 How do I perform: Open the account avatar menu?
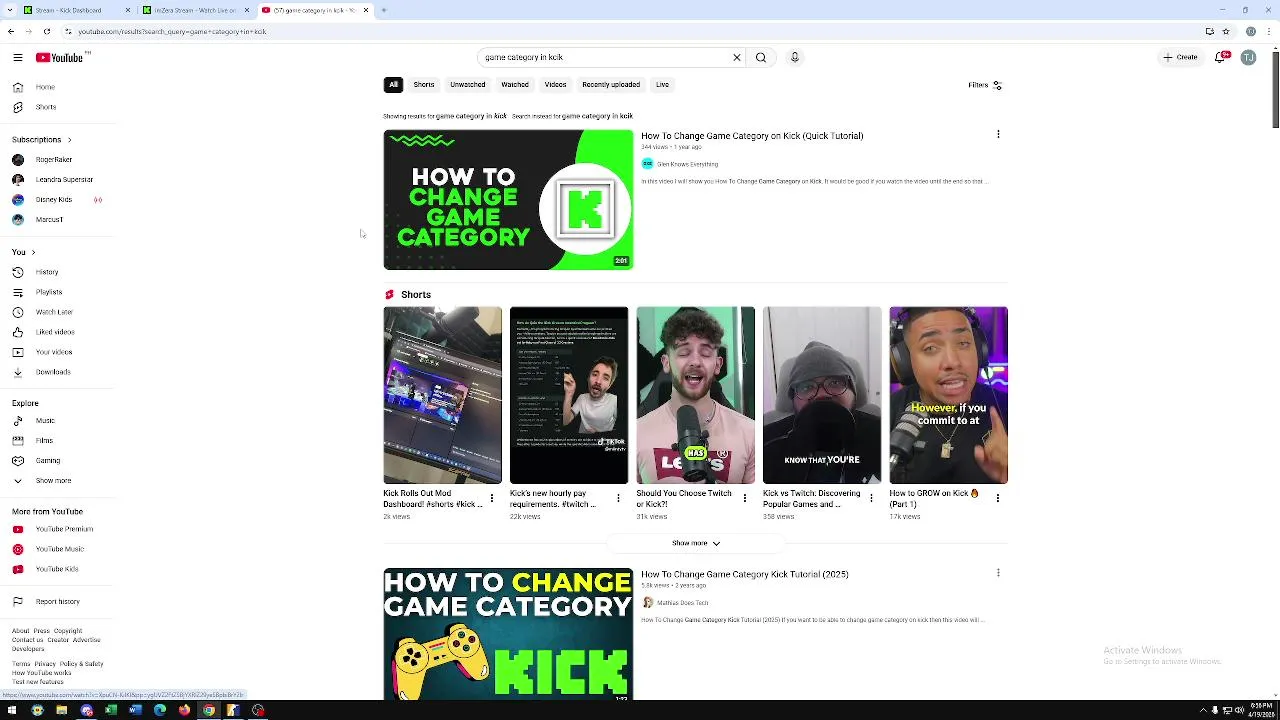[1248, 57]
